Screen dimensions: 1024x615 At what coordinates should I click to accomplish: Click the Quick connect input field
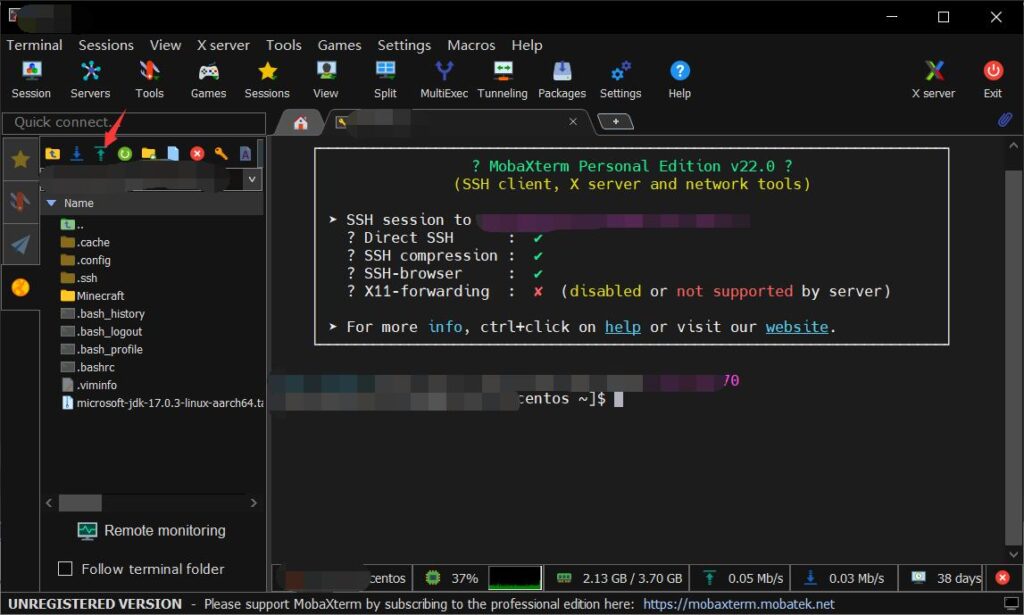pos(134,122)
